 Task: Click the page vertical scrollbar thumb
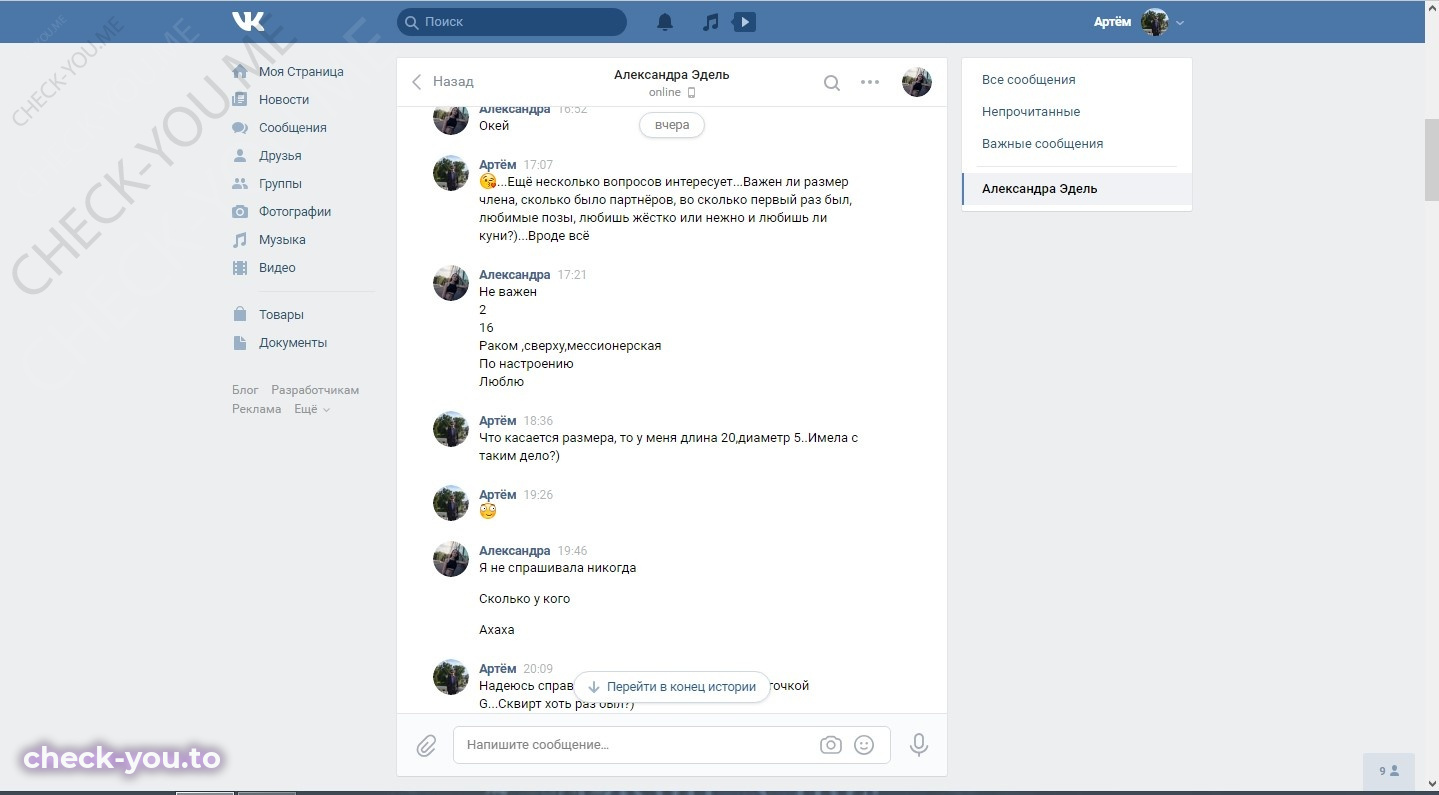[x=1431, y=160]
